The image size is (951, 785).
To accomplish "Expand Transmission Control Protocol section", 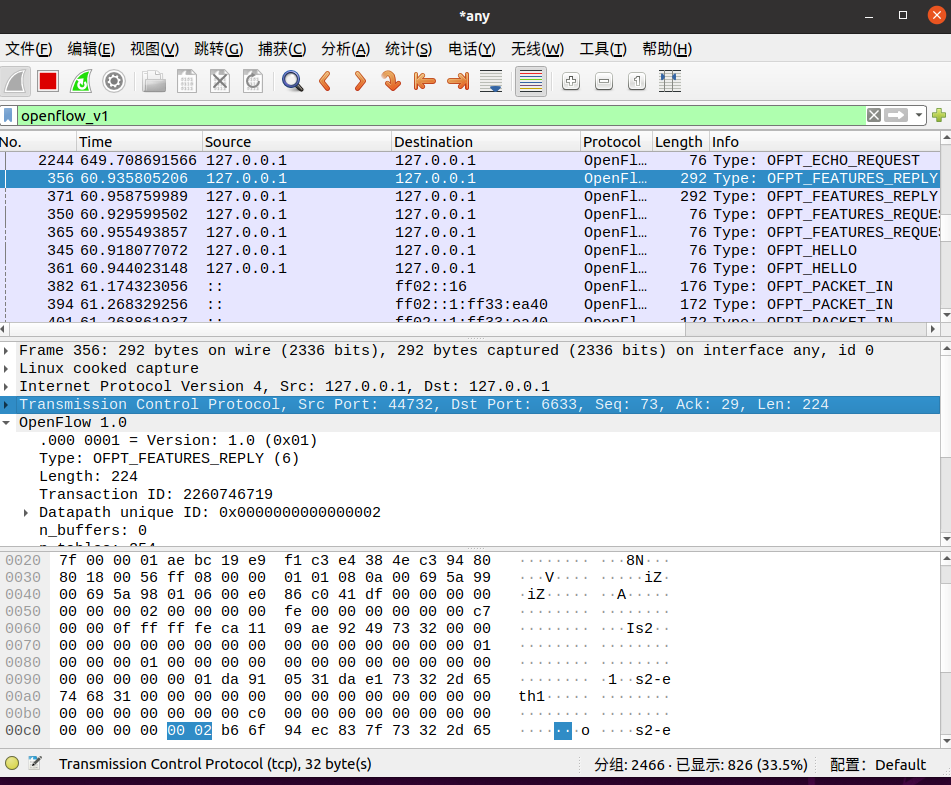I will [x=6, y=405].
